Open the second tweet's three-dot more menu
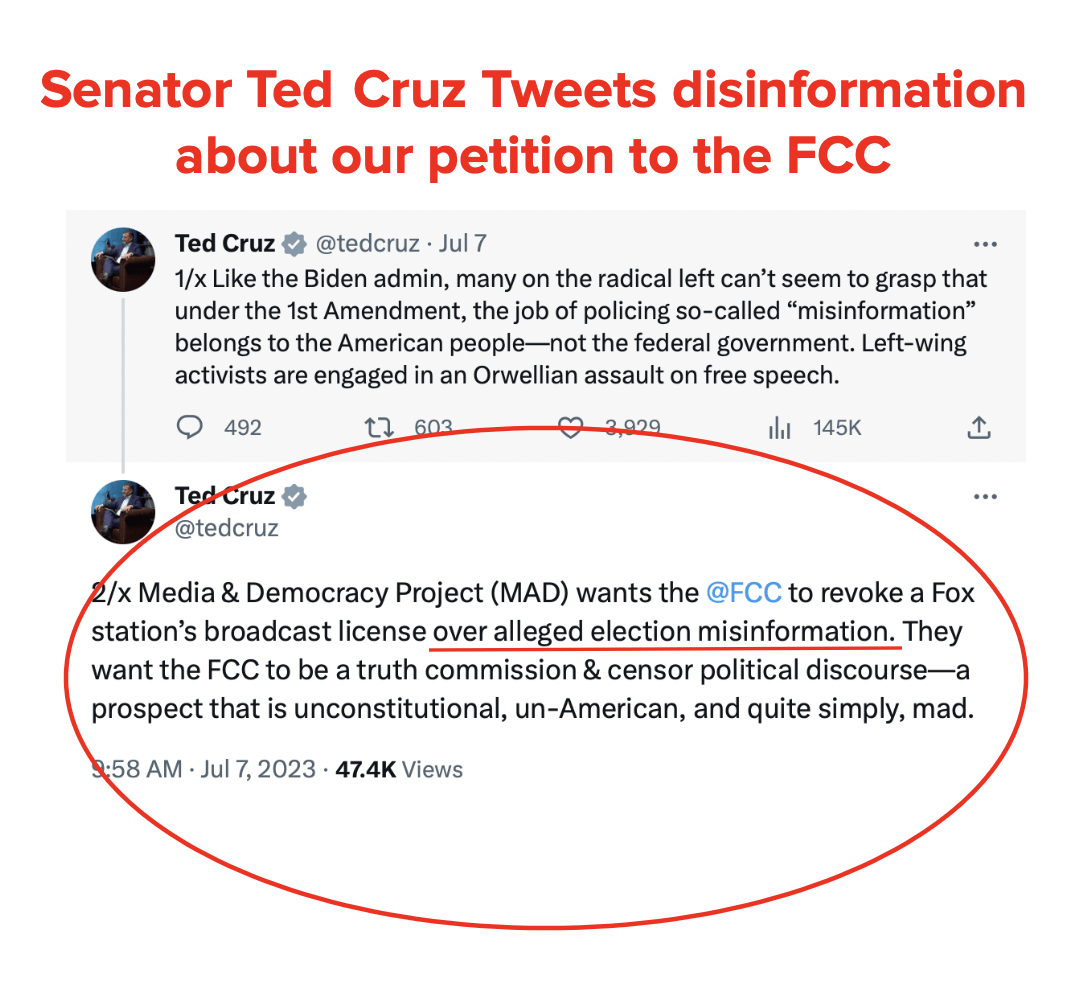Viewport: 1072px width, 1008px height. 985,496
